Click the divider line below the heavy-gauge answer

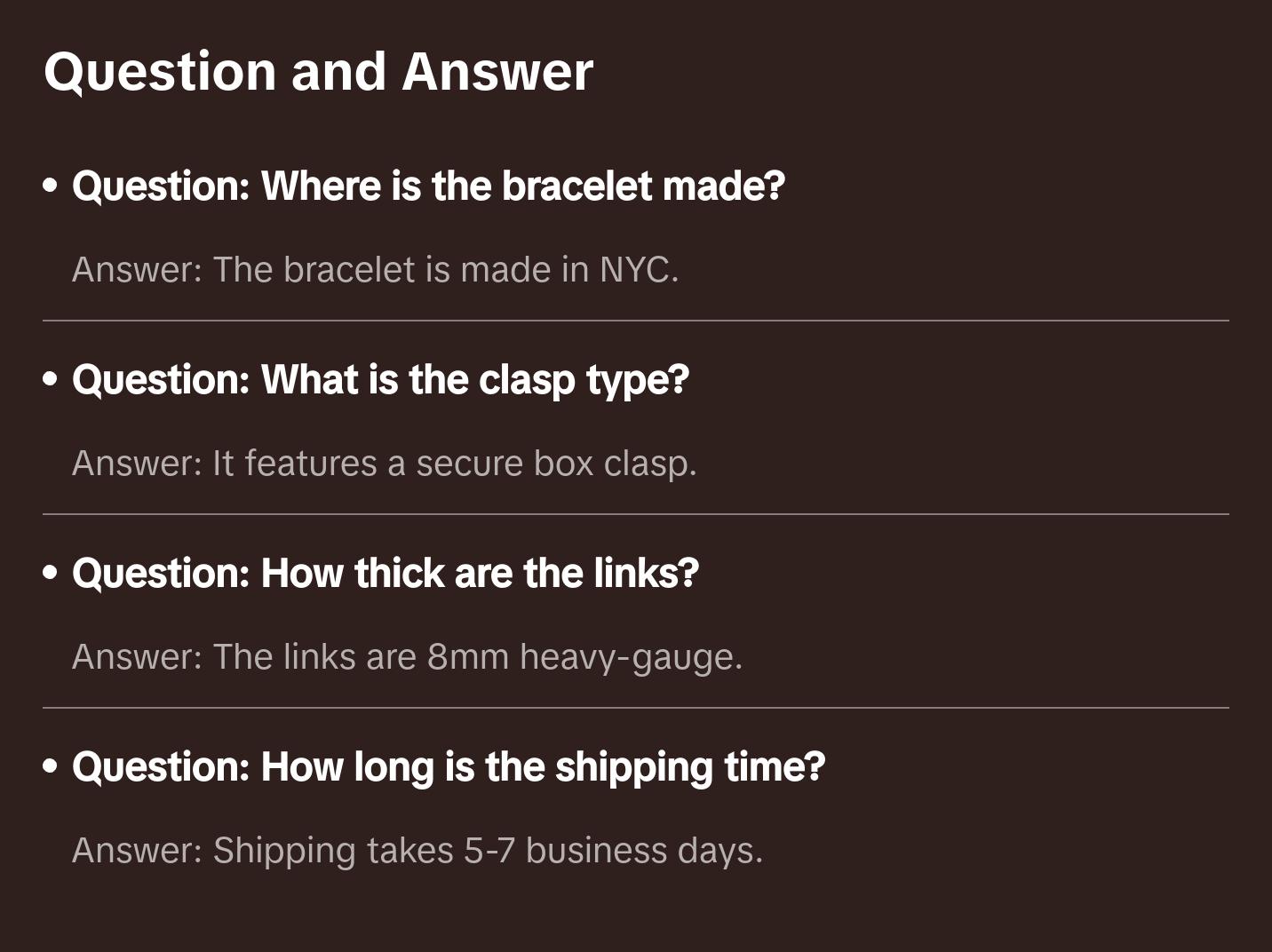(x=636, y=708)
